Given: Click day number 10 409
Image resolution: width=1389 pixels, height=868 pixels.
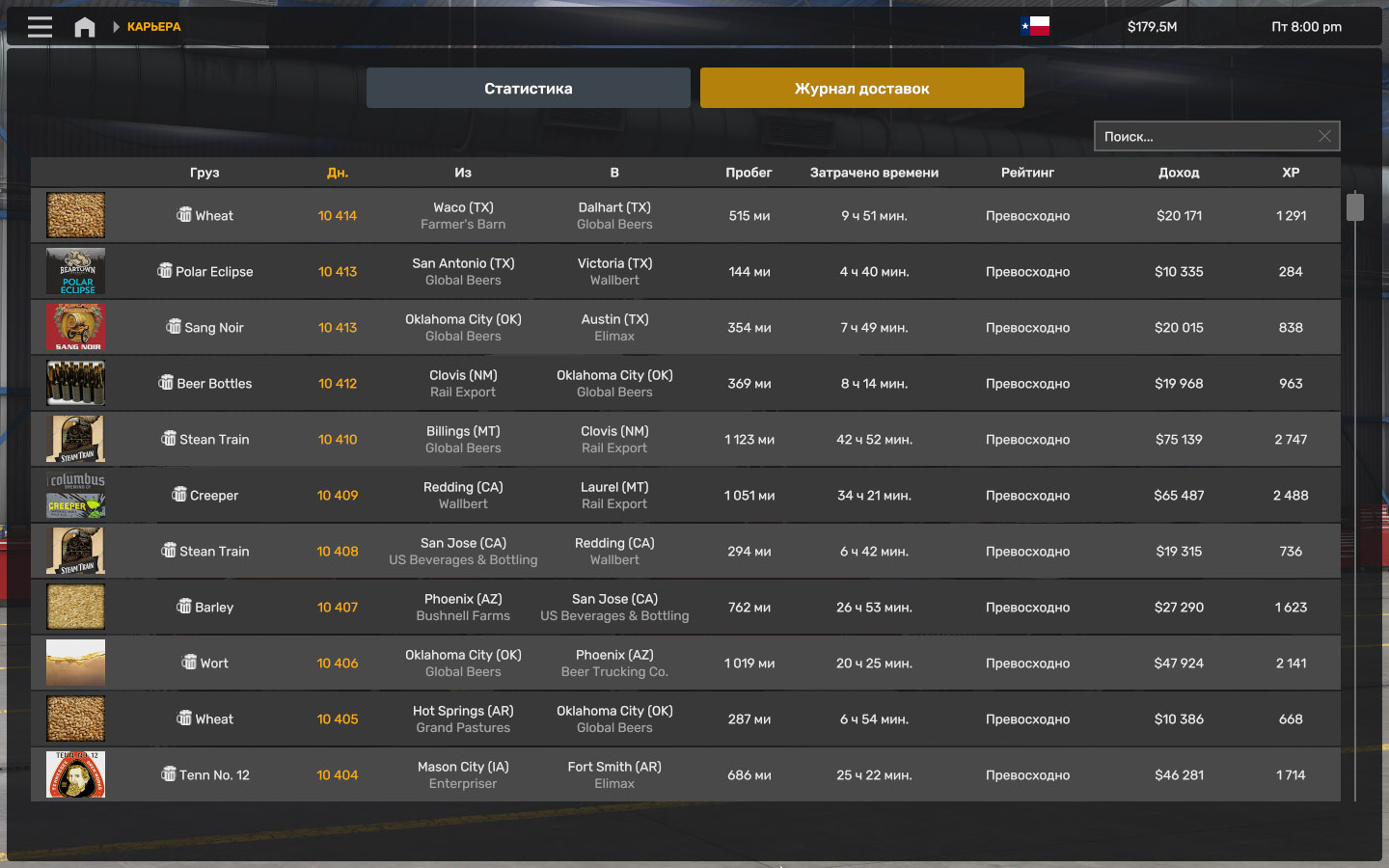Looking at the screenshot, I should 338,495.
